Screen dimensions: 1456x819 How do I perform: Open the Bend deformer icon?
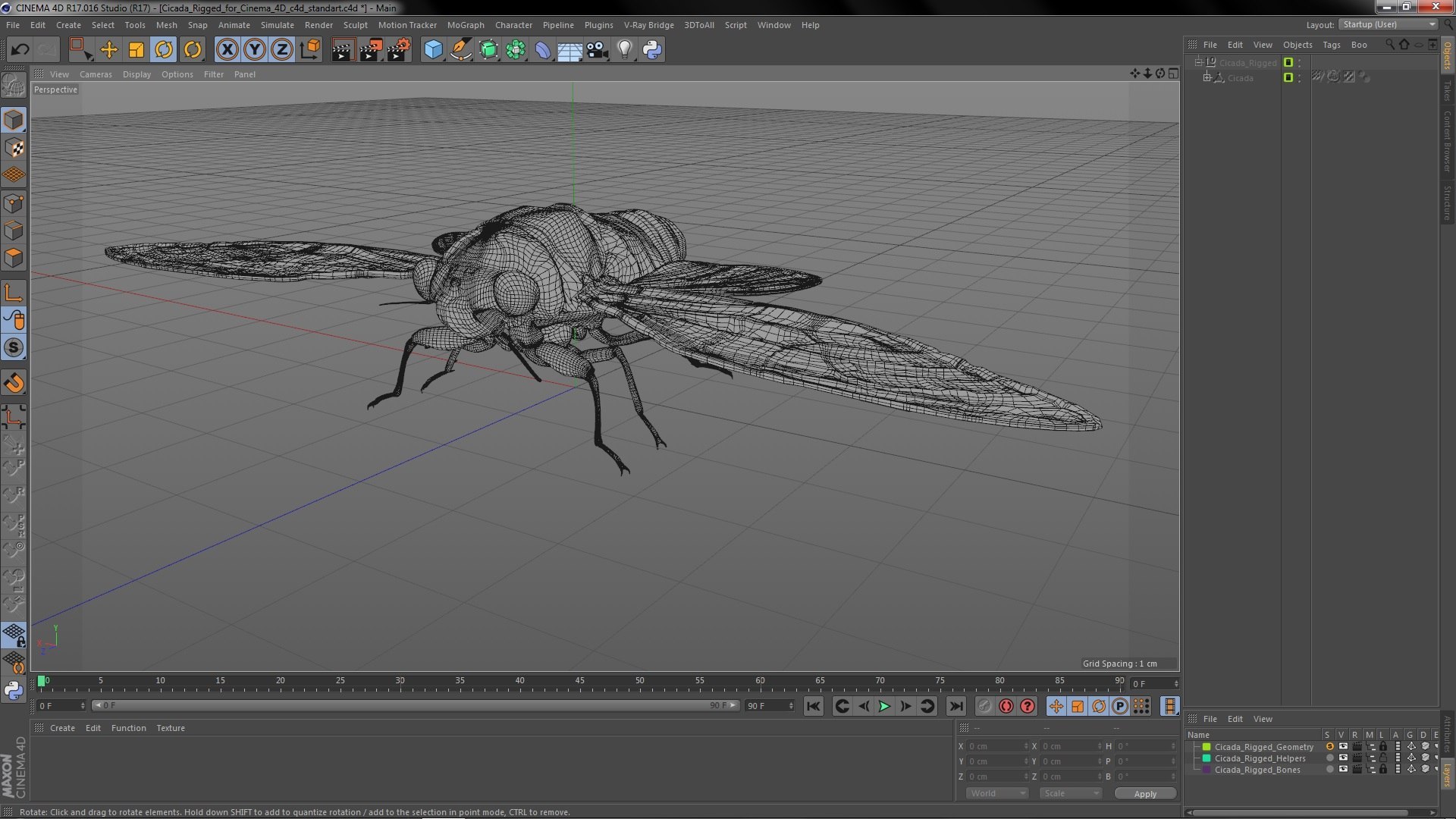(x=543, y=50)
